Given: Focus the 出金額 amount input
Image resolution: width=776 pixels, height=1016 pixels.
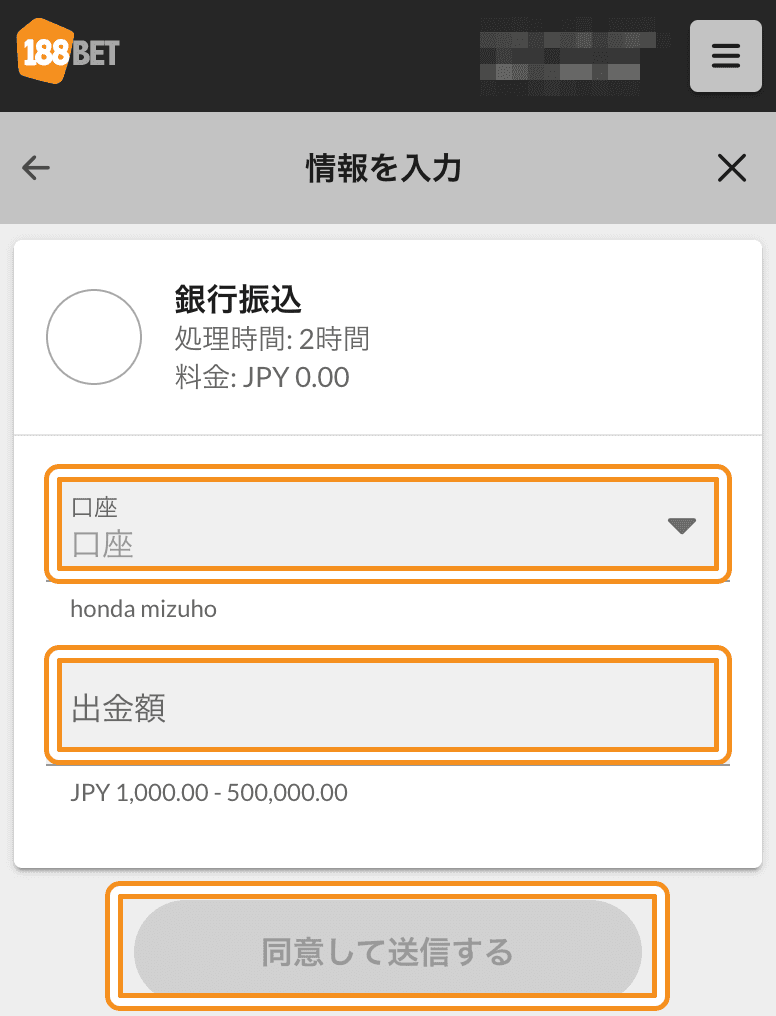Looking at the screenshot, I should (x=387, y=705).
